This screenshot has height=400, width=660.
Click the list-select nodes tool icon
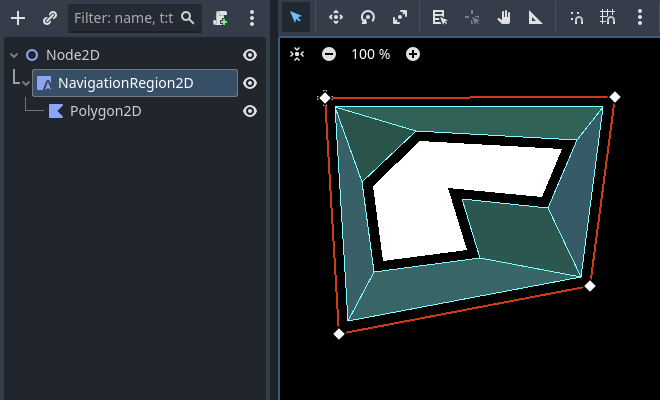tap(439, 18)
